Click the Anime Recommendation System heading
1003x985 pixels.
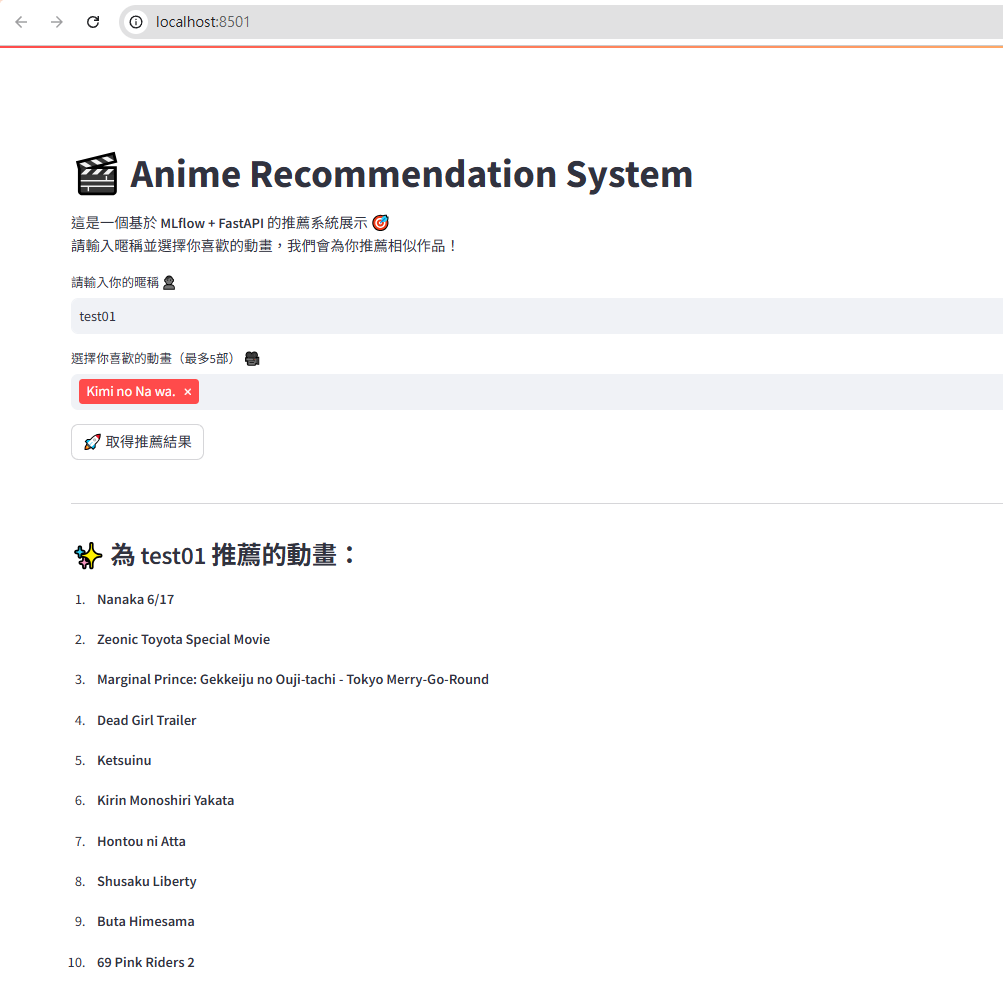[x=411, y=174]
